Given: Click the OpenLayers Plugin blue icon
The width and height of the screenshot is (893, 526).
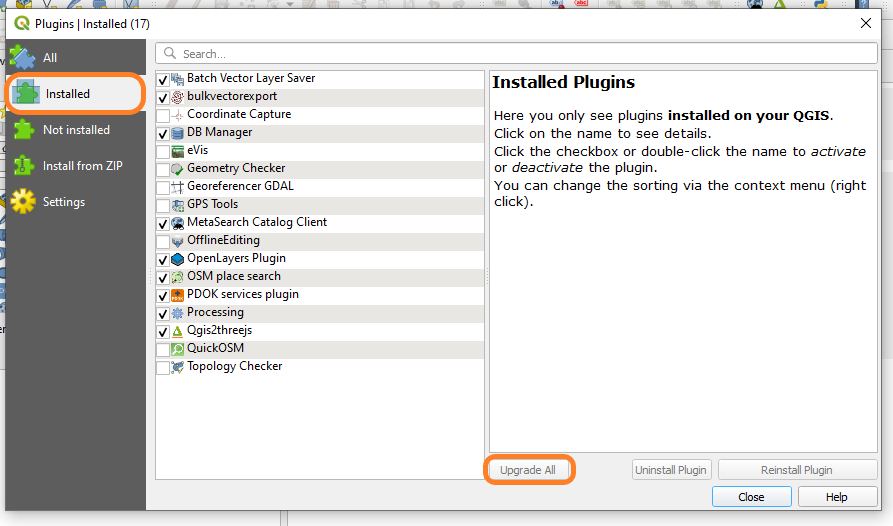Looking at the screenshot, I should pos(178,260).
